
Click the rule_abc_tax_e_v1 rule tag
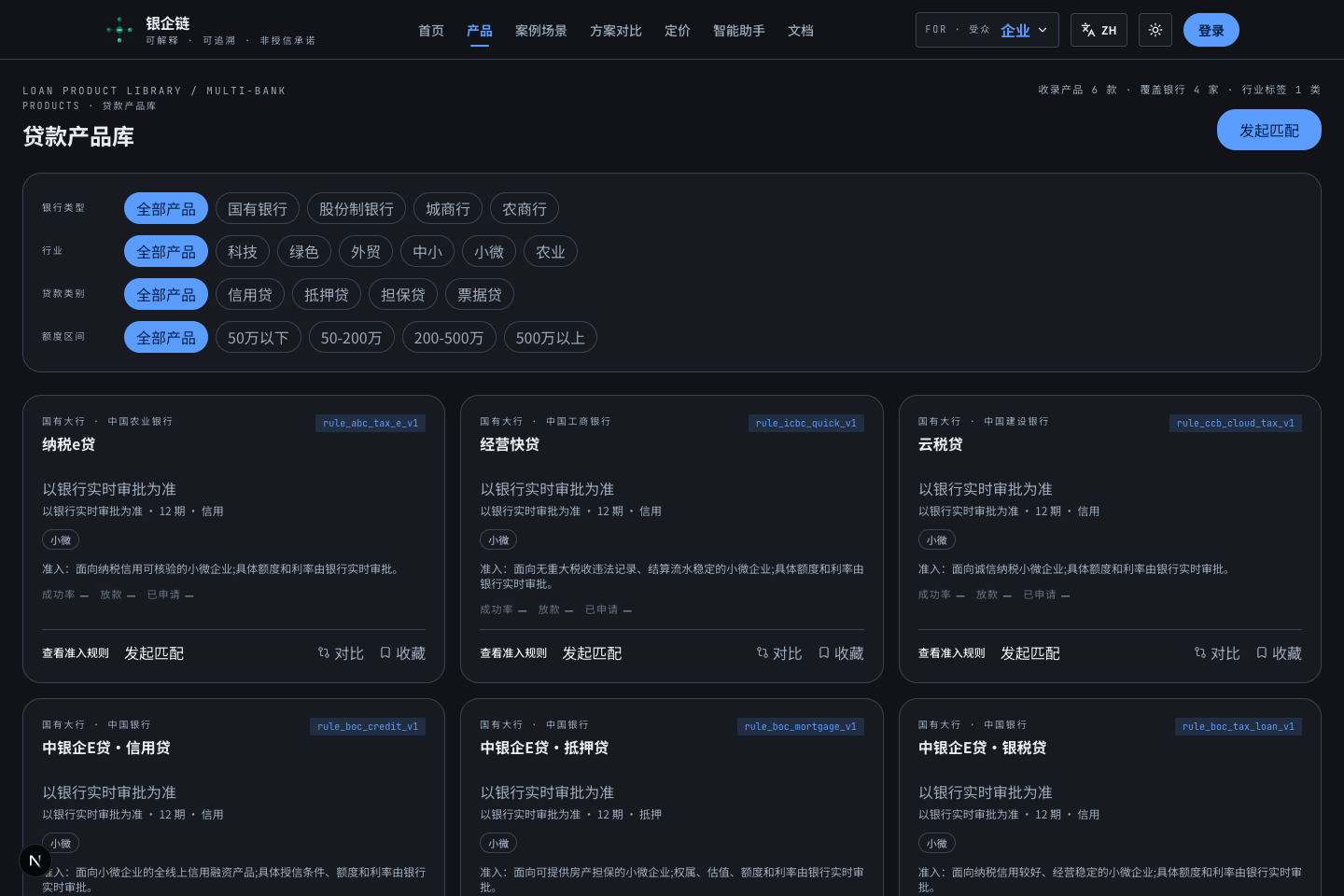(371, 423)
